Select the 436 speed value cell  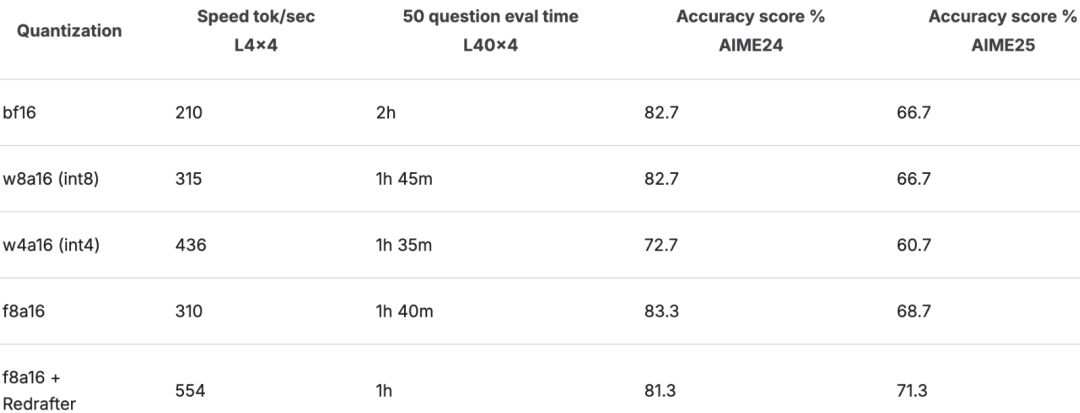pos(190,245)
